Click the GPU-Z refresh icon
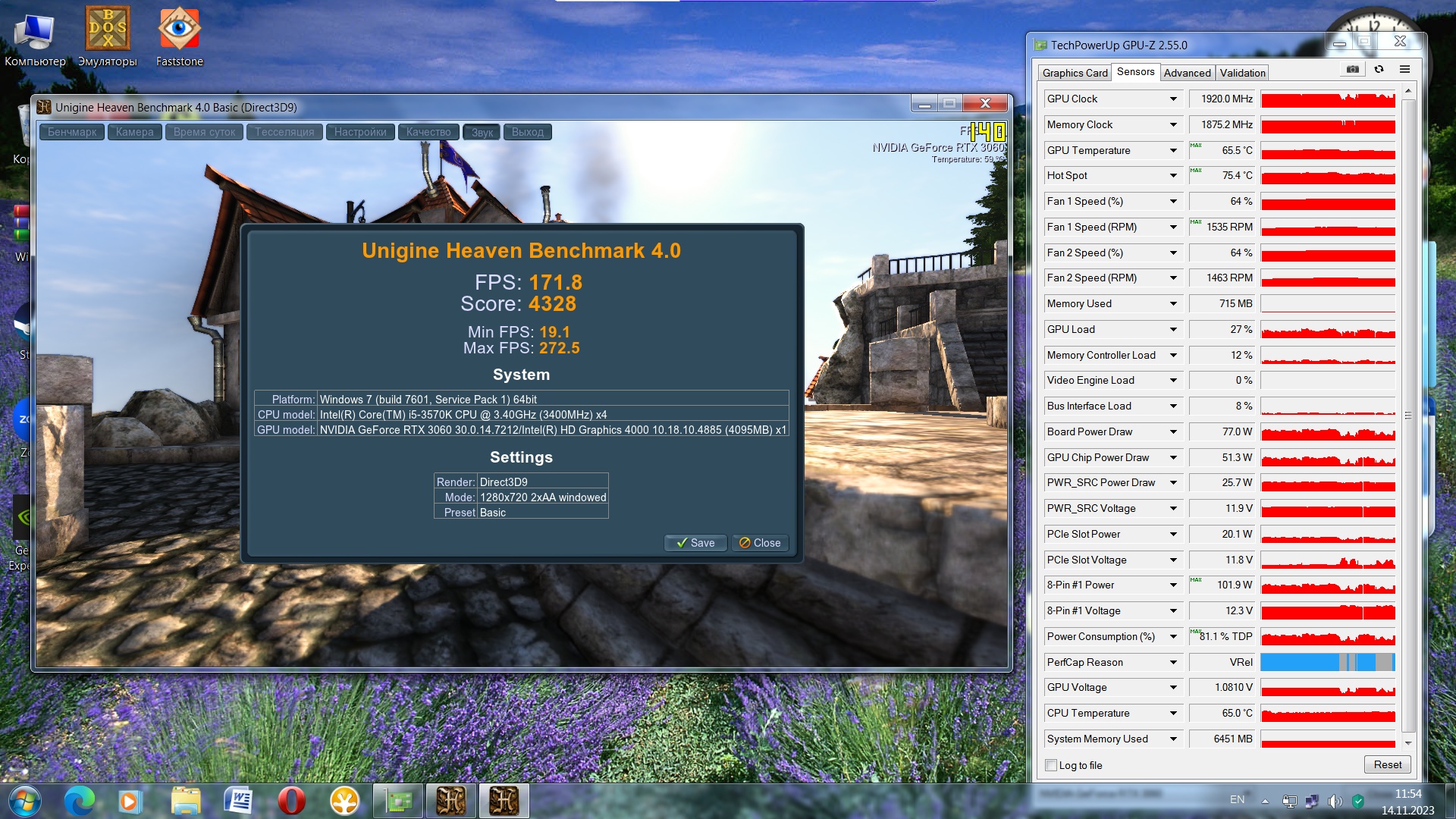1456x819 pixels. tap(1379, 70)
